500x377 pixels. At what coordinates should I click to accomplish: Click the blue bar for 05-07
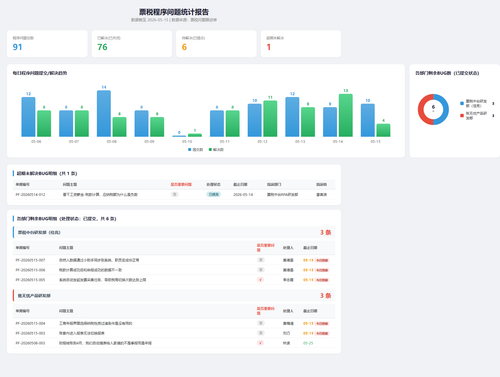coord(66,124)
